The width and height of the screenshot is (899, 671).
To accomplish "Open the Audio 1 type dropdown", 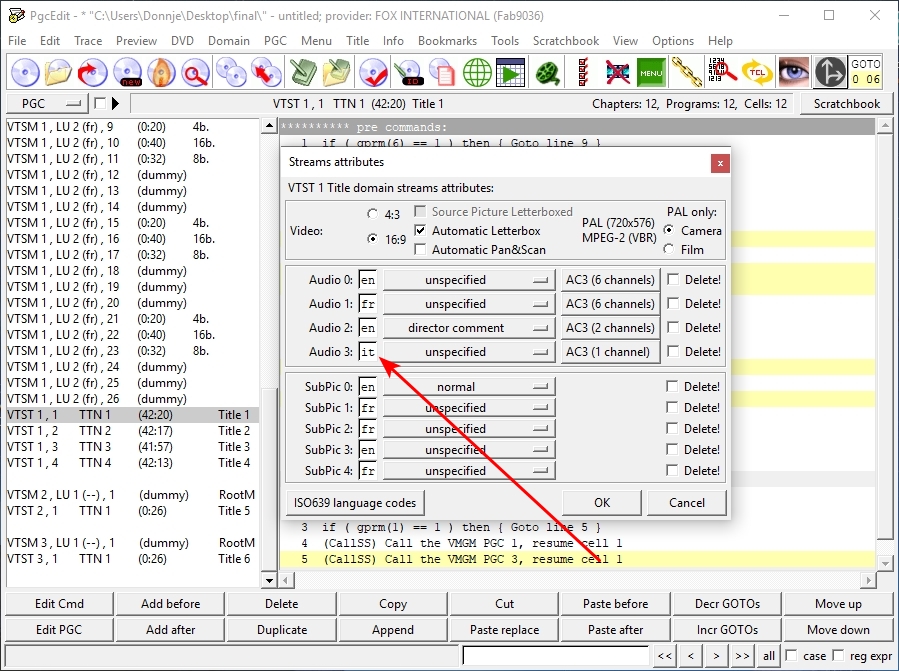I will pos(469,303).
